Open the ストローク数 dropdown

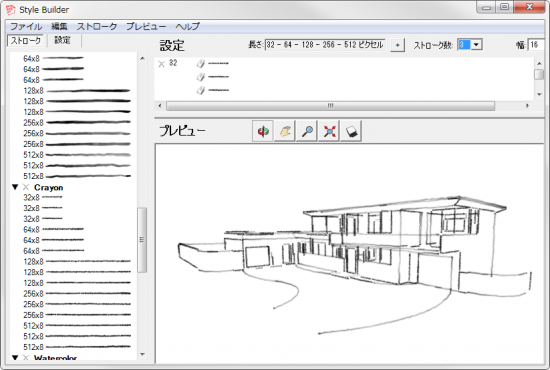click(x=476, y=45)
